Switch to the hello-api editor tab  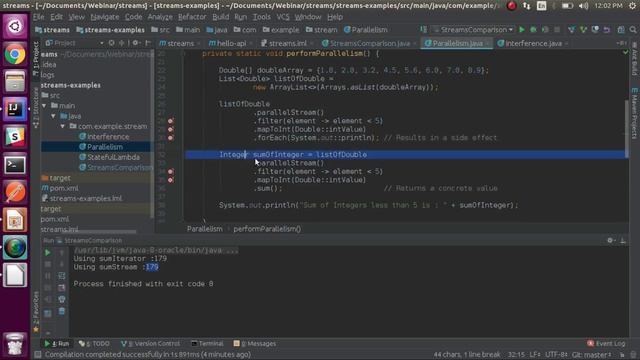(231, 43)
